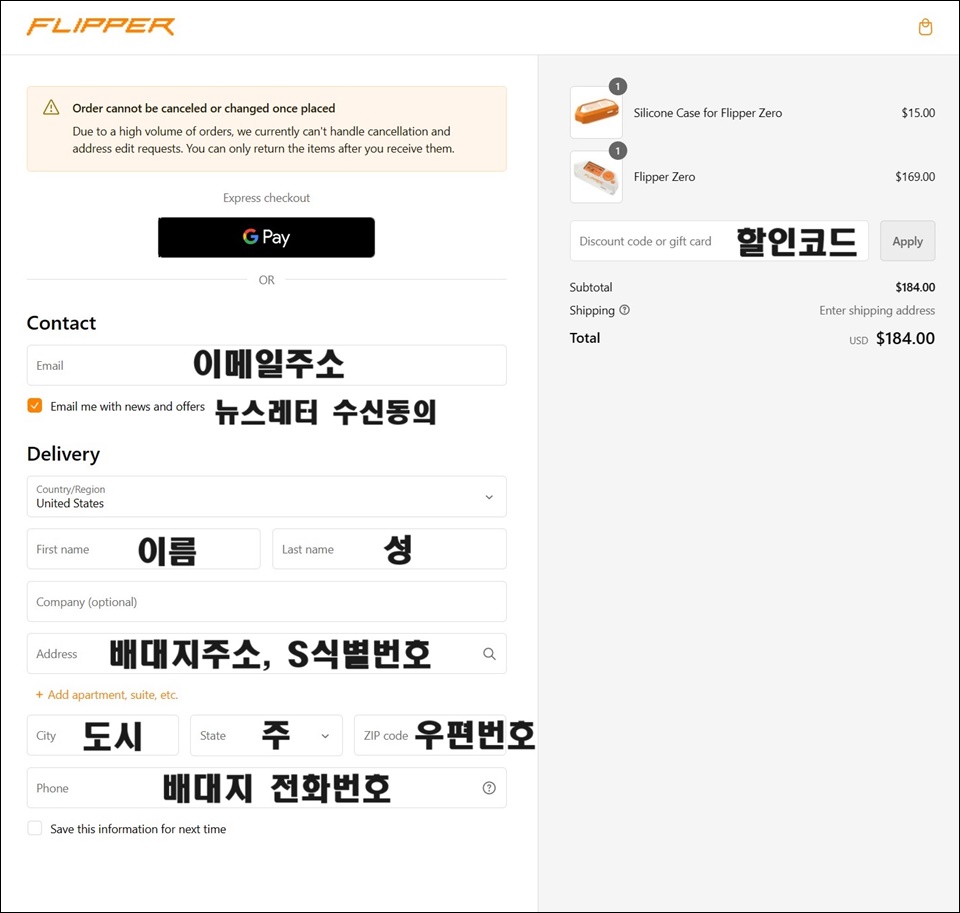Screen dimensions: 960x913
Task: Open the phone field help icon
Action: (489, 788)
